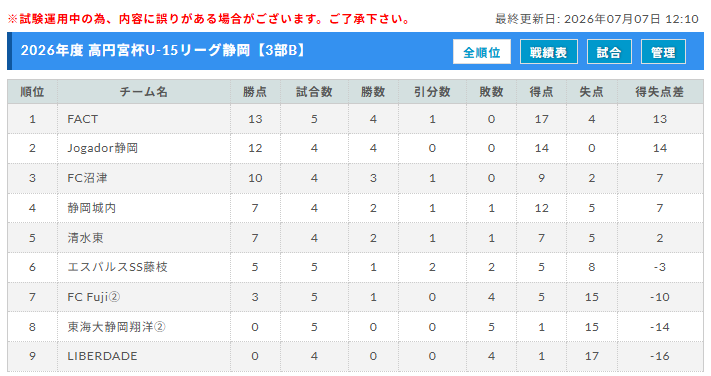Screen dimensions: 711x376
Task: Click the league title 高円宮杯U-15リーグ静岡
Action: [x=169, y=50]
